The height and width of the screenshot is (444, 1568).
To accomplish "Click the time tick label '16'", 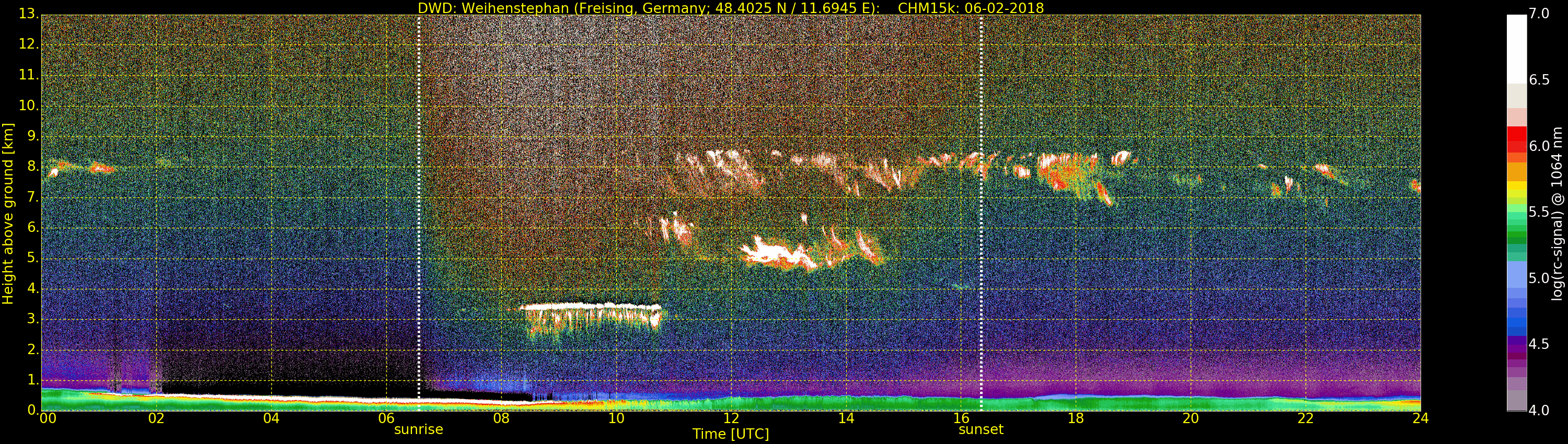I will click(x=961, y=418).
